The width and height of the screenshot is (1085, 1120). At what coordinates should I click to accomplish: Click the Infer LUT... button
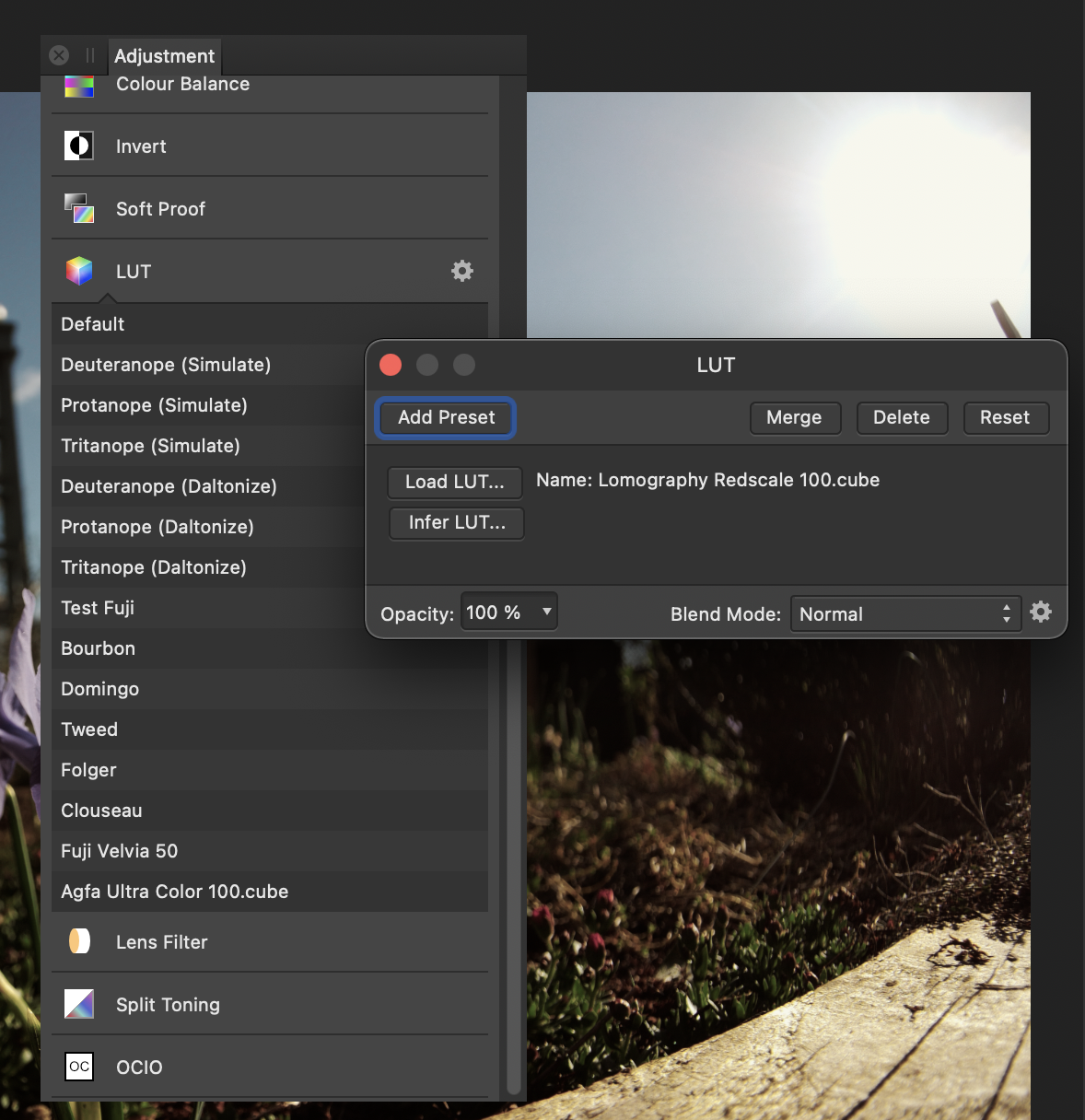(x=457, y=522)
